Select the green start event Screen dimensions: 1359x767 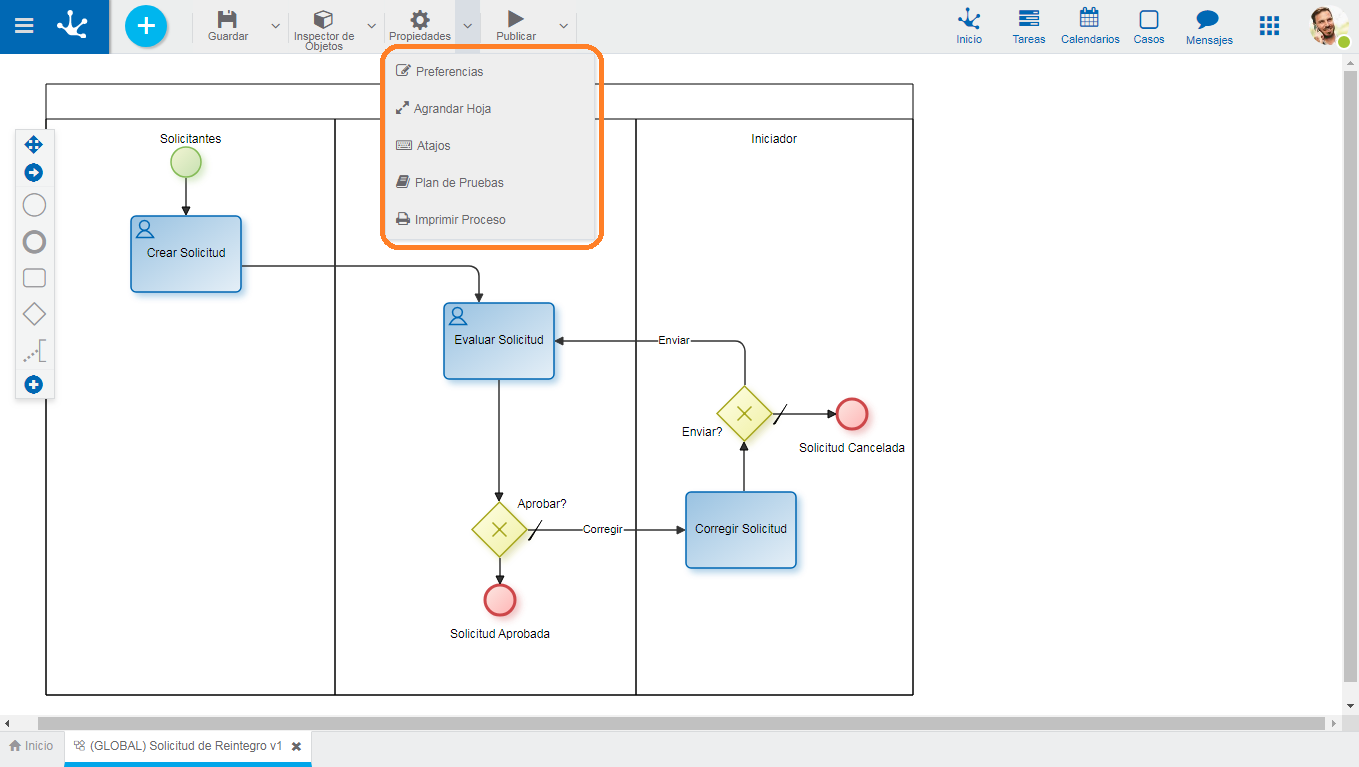click(186, 162)
